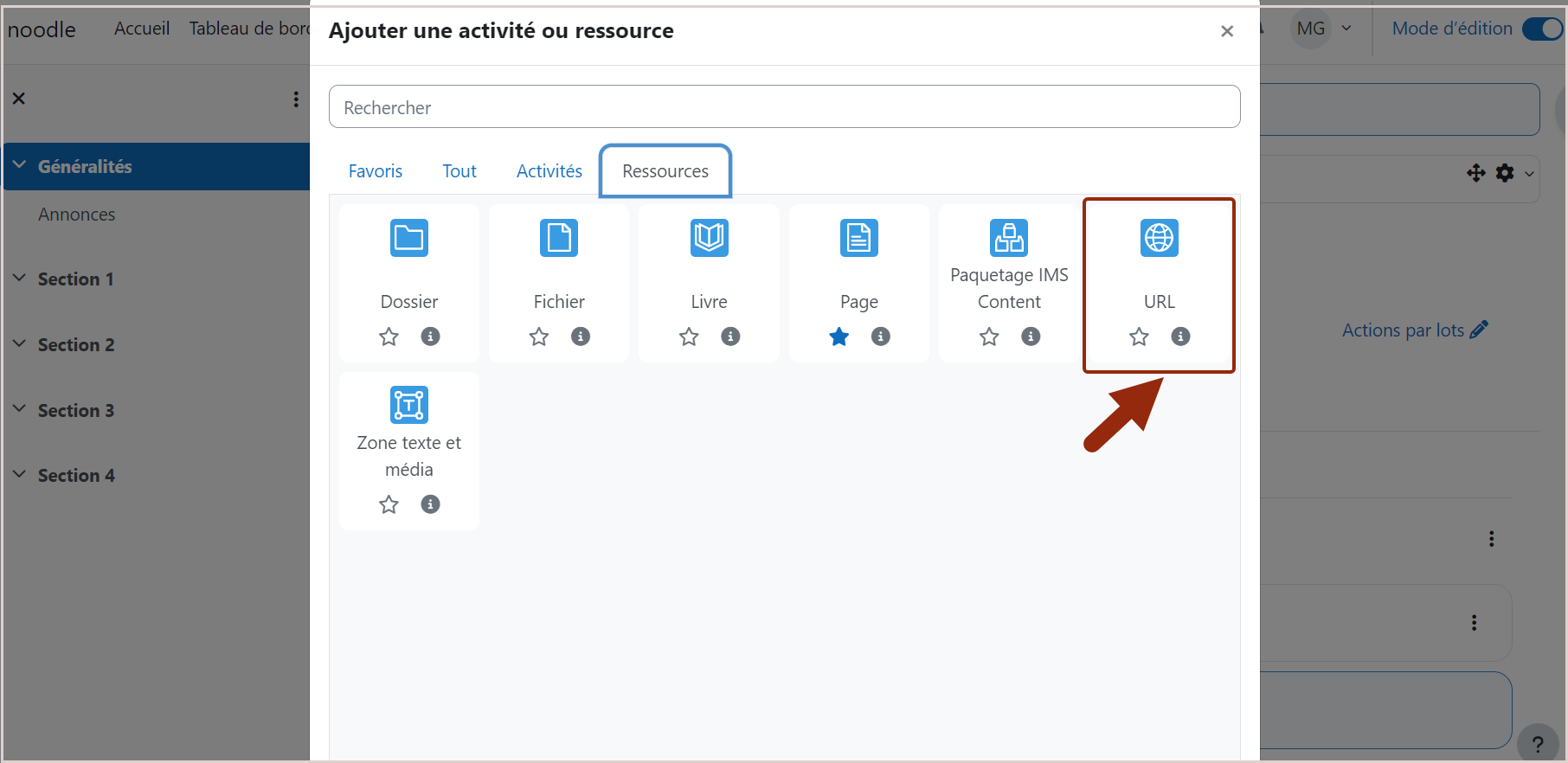Open the lower three-dot menu on the course page
The image size is (1568, 763).
pyautogui.click(x=1474, y=623)
